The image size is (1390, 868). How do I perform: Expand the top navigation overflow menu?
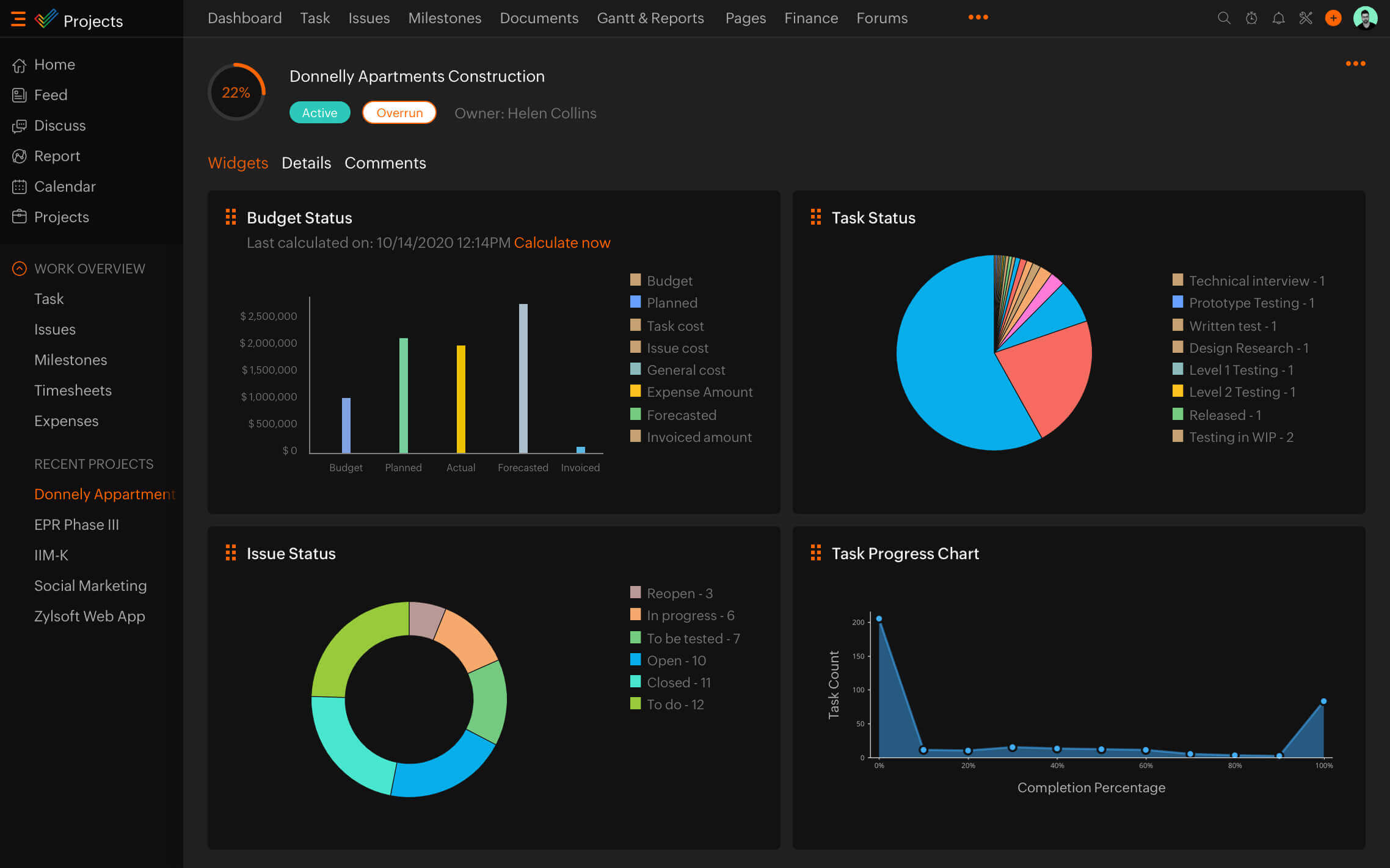pos(980,18)
